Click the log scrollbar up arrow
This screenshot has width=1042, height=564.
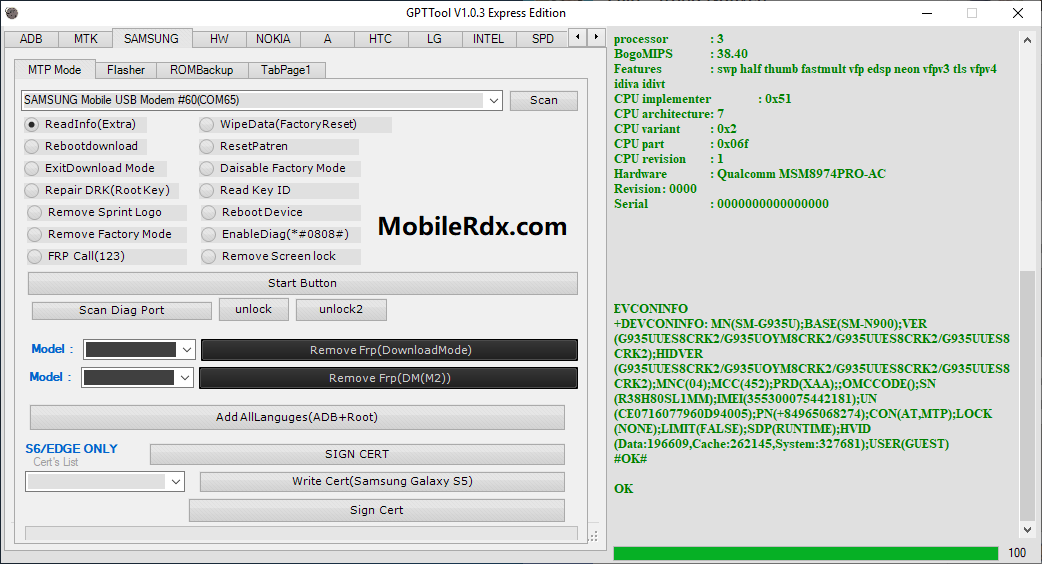1027,41
